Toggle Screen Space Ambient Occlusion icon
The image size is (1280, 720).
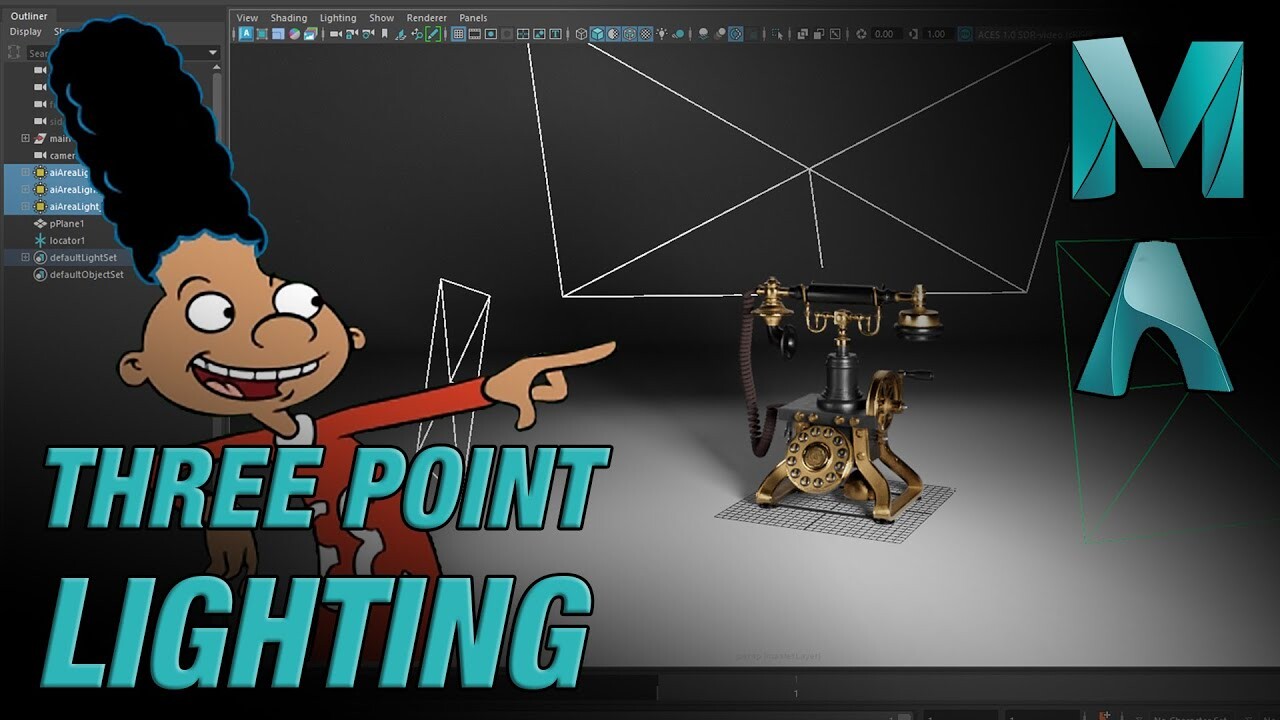click(x=702, y=34)
